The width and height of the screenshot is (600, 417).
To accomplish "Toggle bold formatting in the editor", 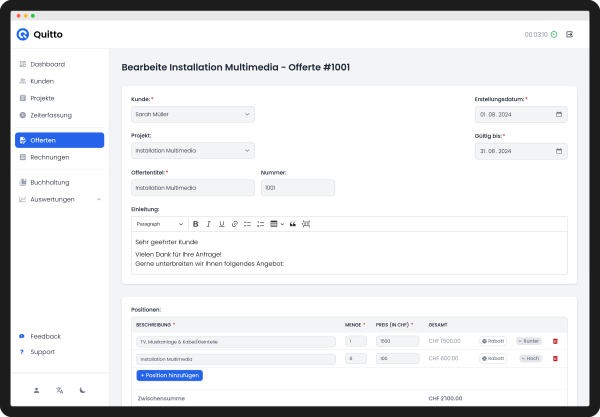I will pyautogui.click(x=196, y=224).
